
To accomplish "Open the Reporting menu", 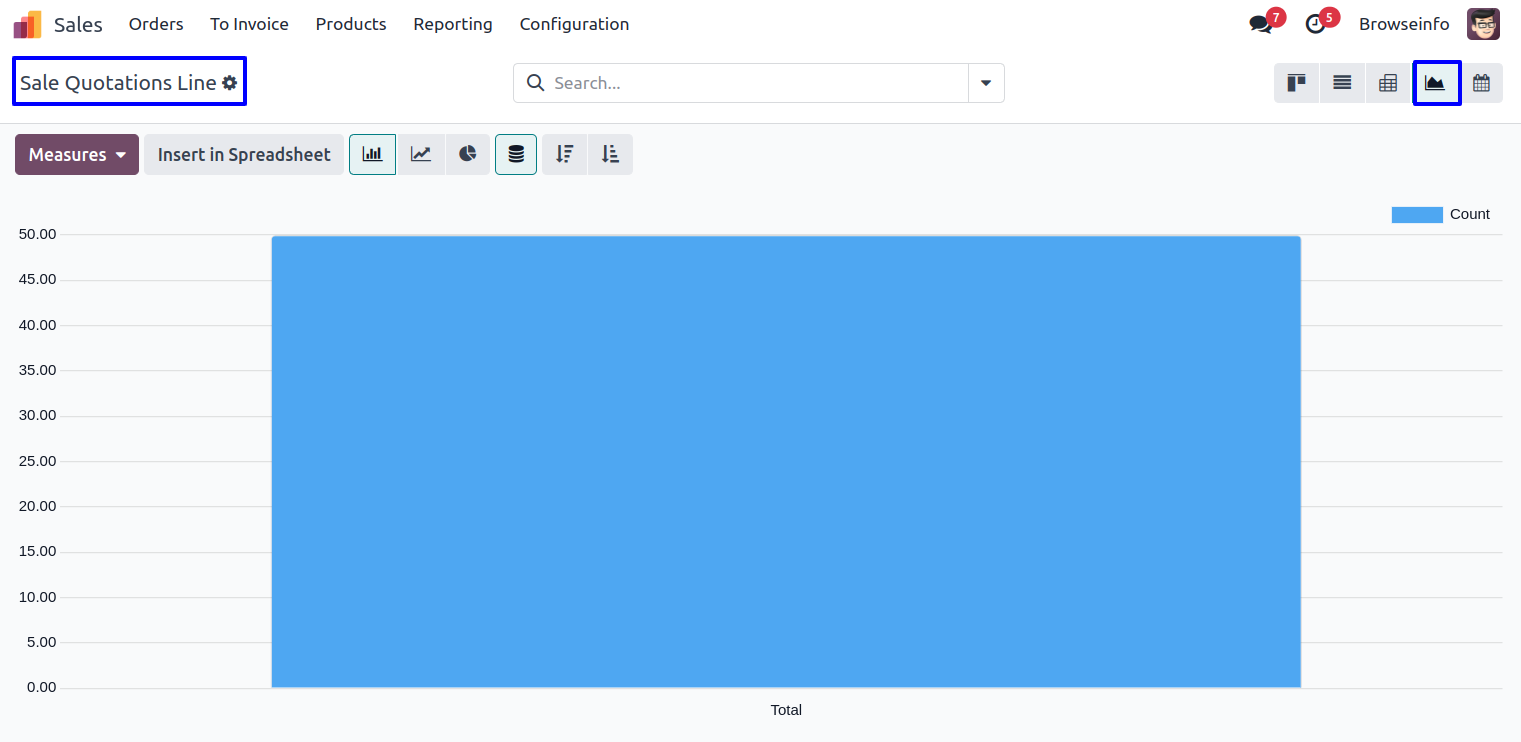I will click(x=453, y=24).
